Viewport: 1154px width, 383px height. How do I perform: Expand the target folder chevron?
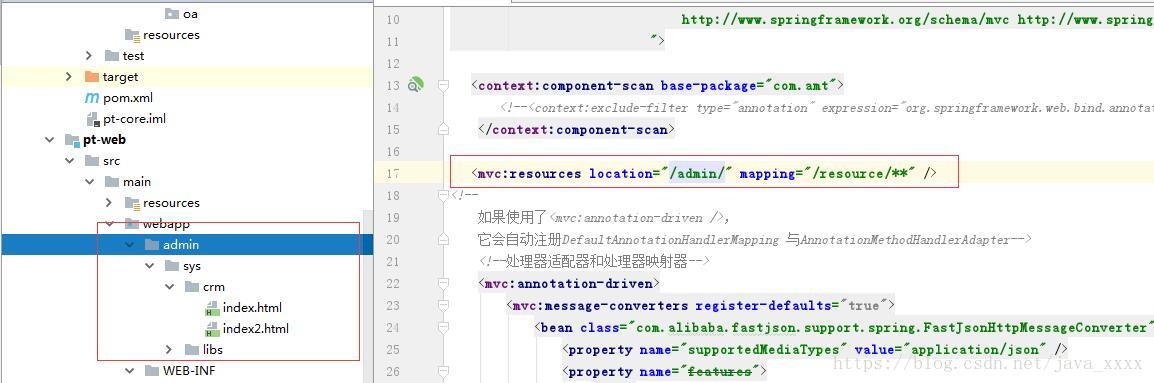pos(69,77)
